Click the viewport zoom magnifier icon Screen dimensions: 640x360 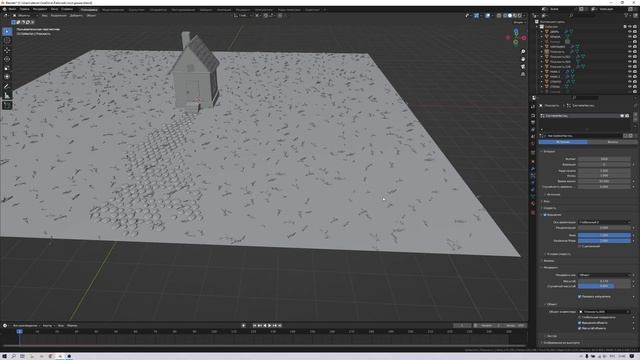[523, 52]
